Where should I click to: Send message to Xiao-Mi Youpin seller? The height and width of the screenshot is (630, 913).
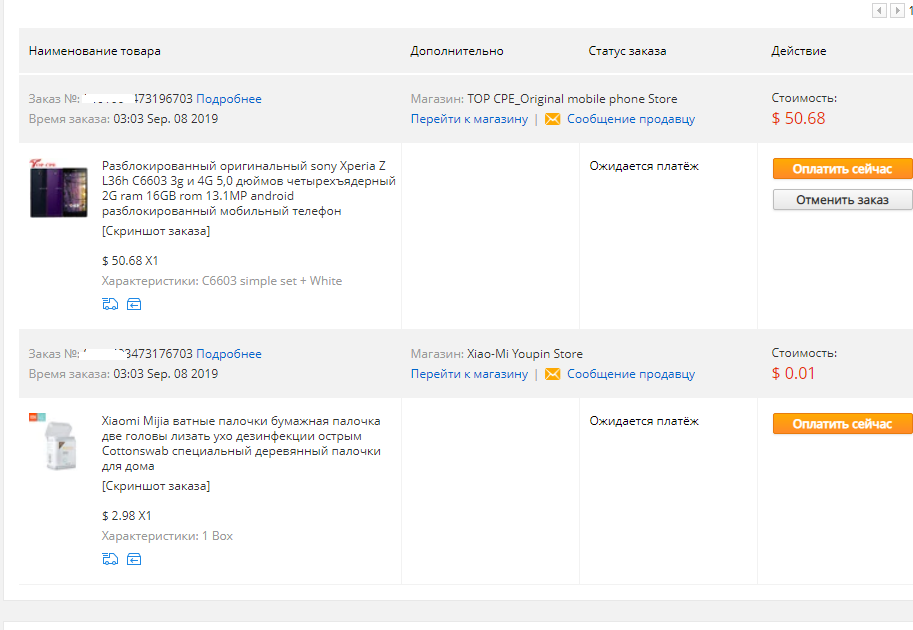point(631,374)
